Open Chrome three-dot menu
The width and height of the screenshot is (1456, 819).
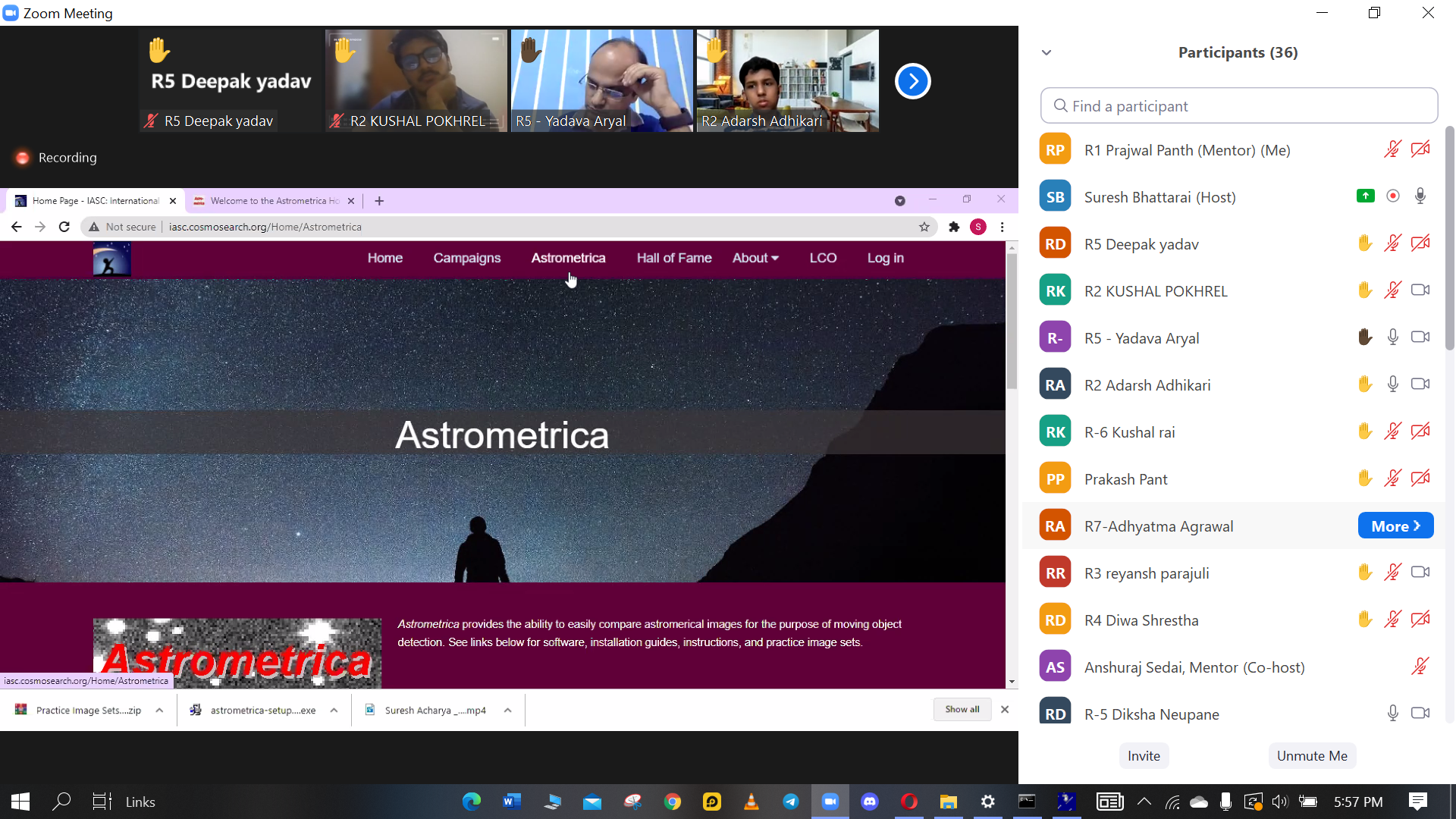(1003, 227)
